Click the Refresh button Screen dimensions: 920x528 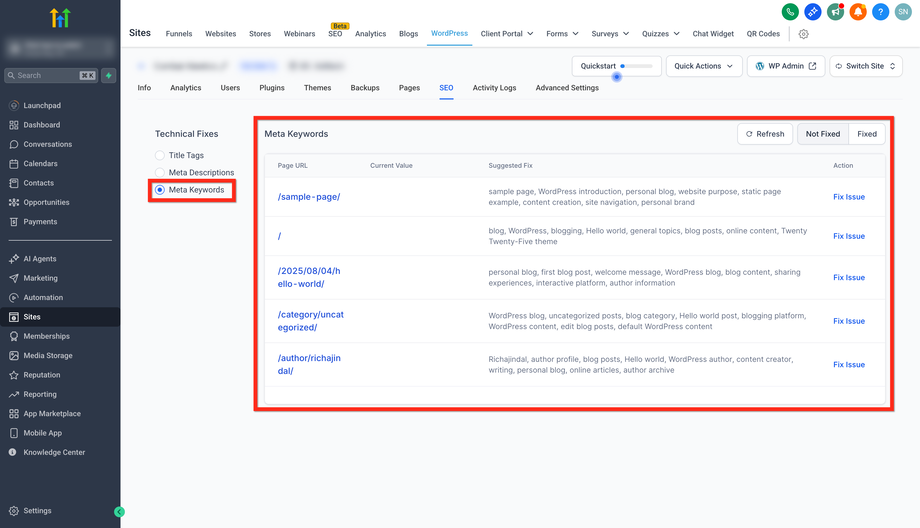(x=765, y=134)
